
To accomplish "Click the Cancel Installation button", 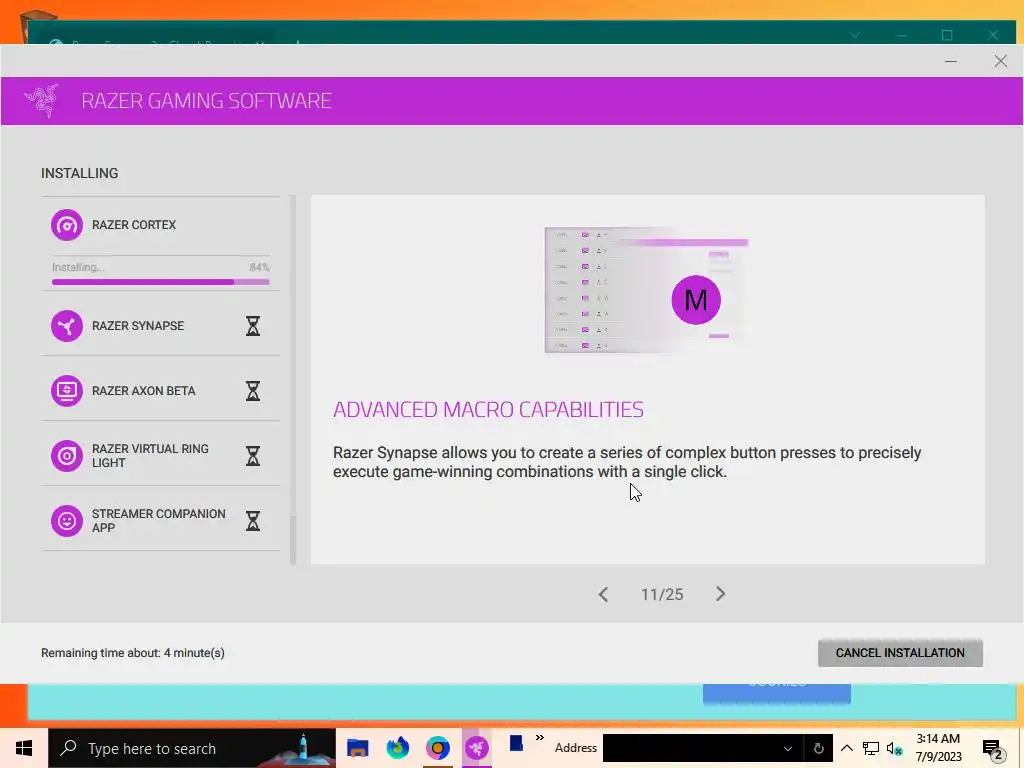I will tap(900, 653).
